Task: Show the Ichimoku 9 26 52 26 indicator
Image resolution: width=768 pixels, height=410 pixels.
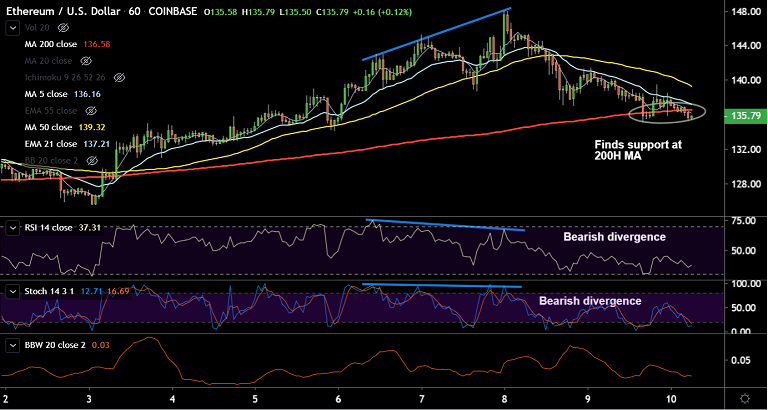Action: pos(120,78)
